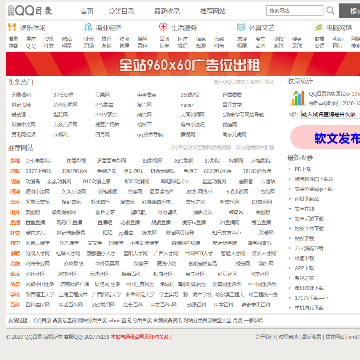Go to the 首页 navigation item
The height and width of the screenshot is (360, 360).
tap(87, 11)
